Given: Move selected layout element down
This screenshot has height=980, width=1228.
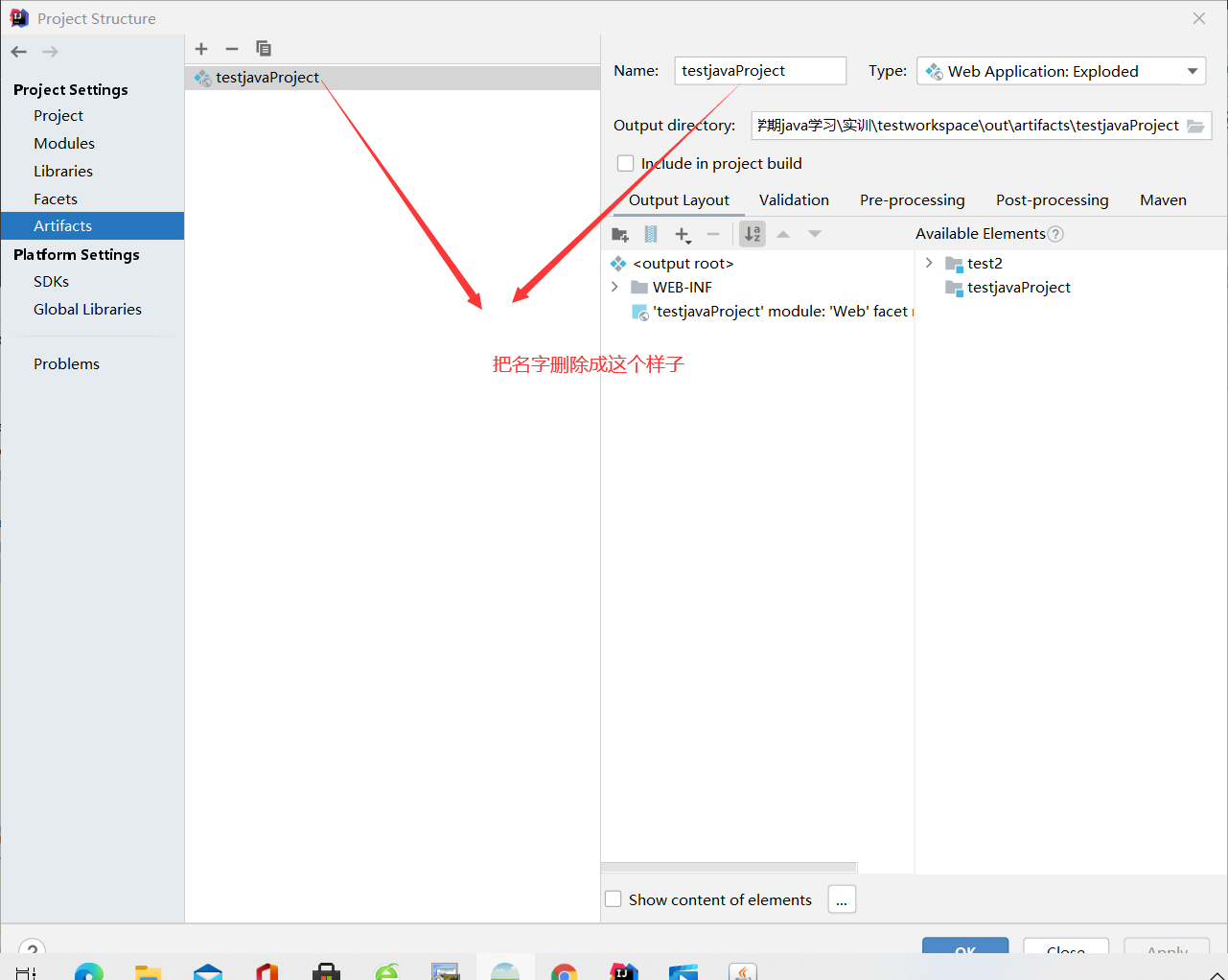Looking at the screenshot, I should click(815, 234).
